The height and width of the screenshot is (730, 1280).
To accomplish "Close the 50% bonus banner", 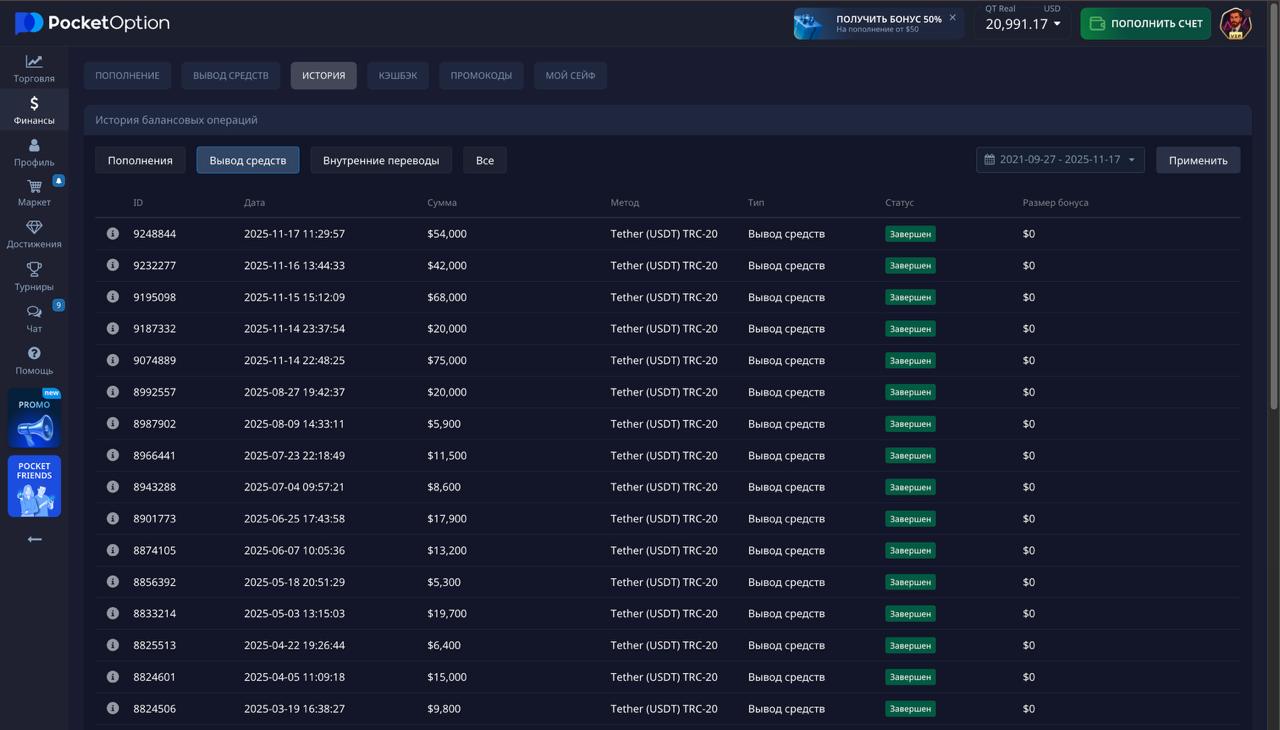I will (952, 17).
